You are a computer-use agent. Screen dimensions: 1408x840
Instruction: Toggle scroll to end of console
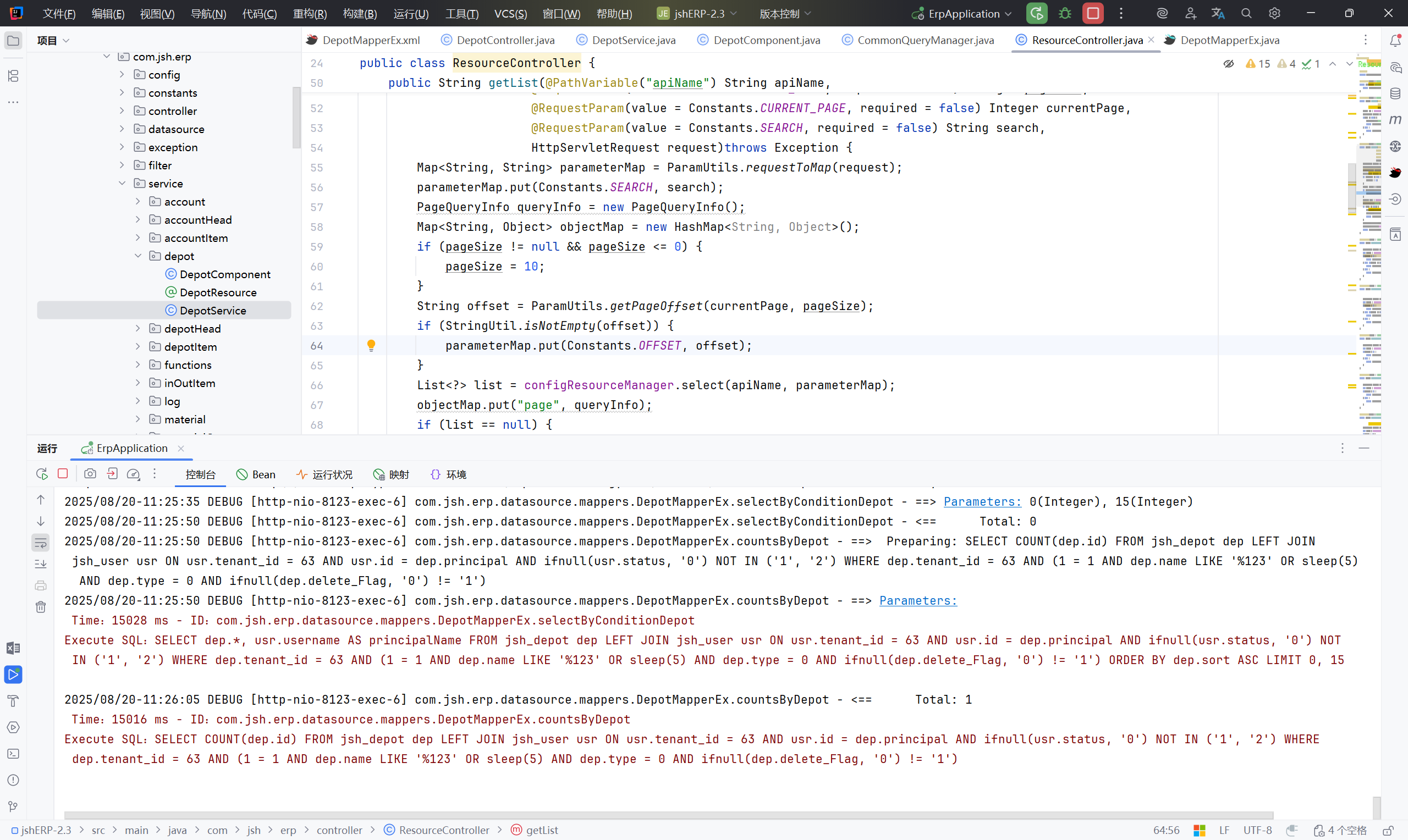pos(41,565)
